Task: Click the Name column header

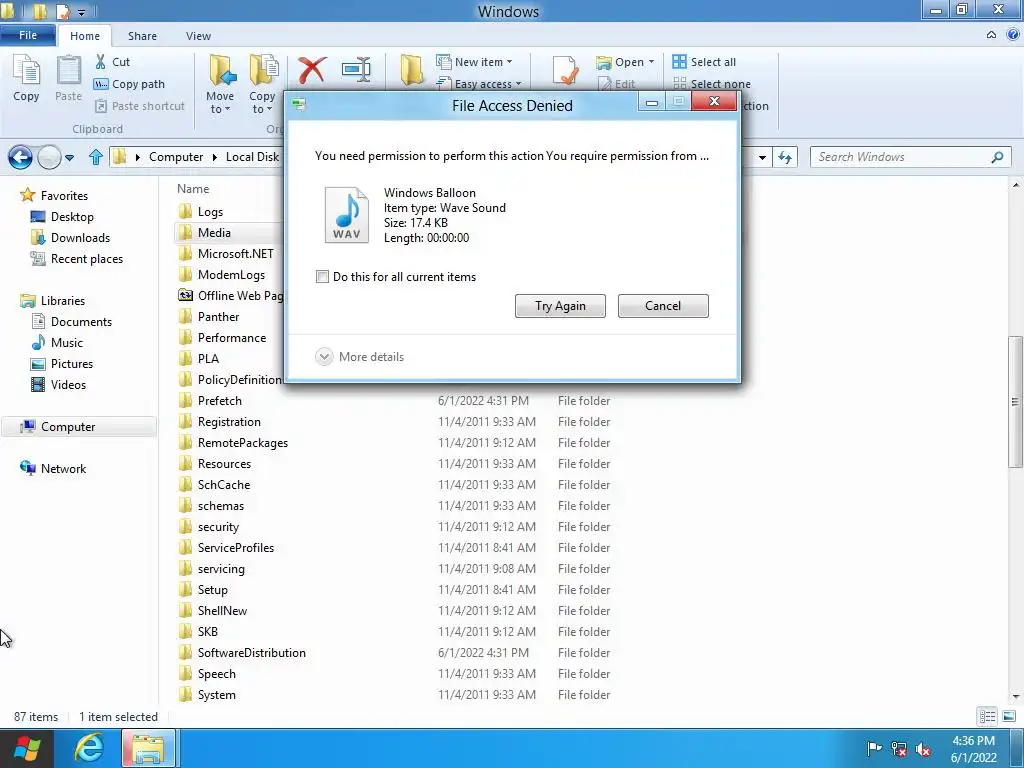Action: (193, 189)
